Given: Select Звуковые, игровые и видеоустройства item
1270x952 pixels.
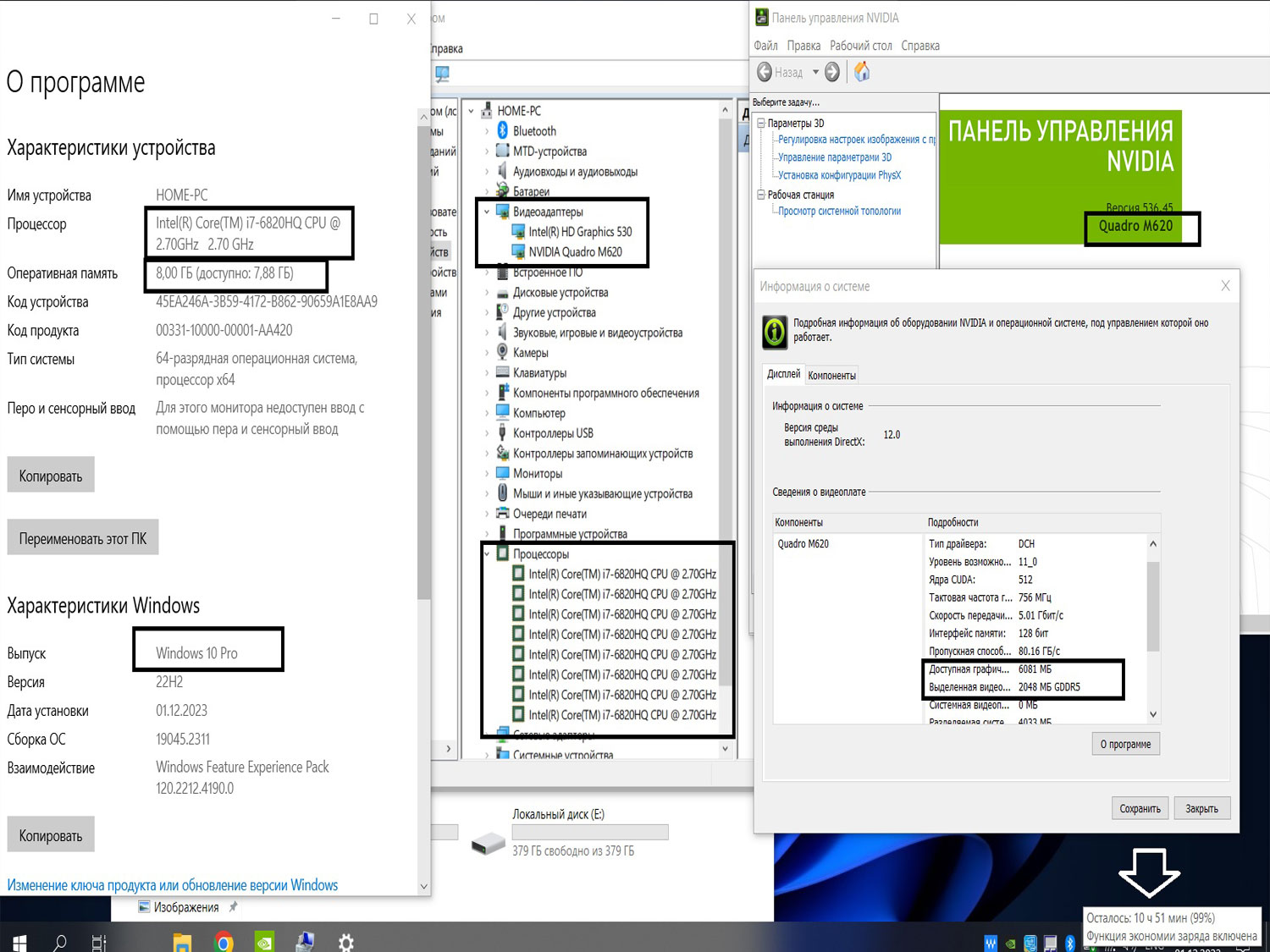Looking at the screenshot, I should (598, 333).
